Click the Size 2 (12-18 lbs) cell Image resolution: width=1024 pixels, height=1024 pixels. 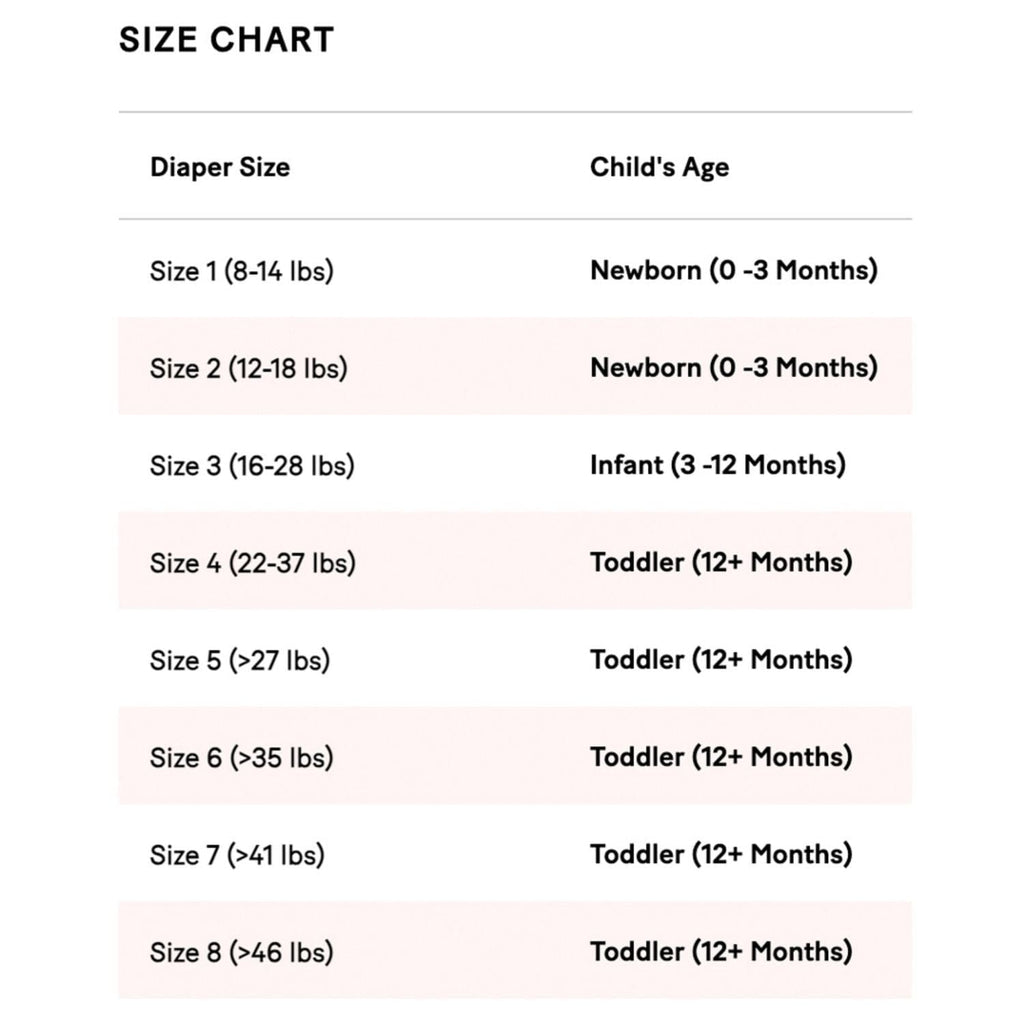coord(248,368)
